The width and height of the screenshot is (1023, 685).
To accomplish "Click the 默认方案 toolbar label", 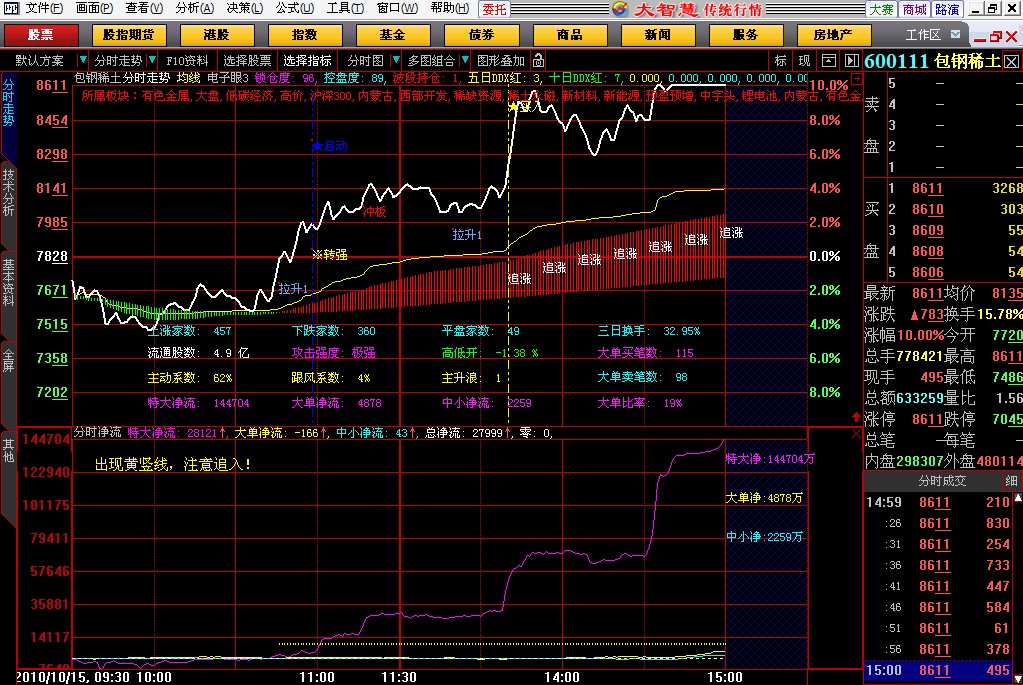I will (x=39, y=61).
